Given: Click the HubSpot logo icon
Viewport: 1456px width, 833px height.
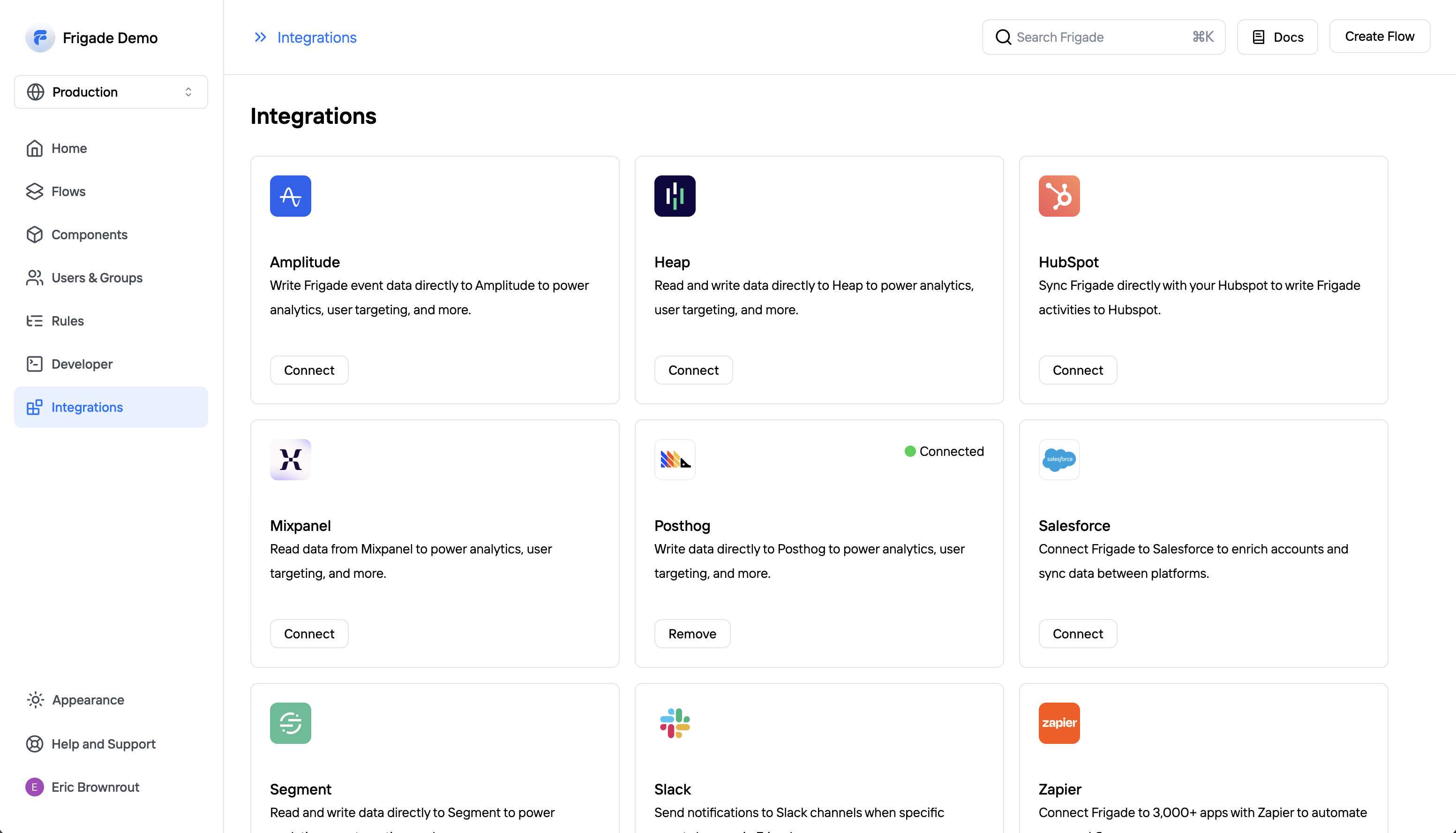Looking at the screenshot, I should coord(1058,196).
